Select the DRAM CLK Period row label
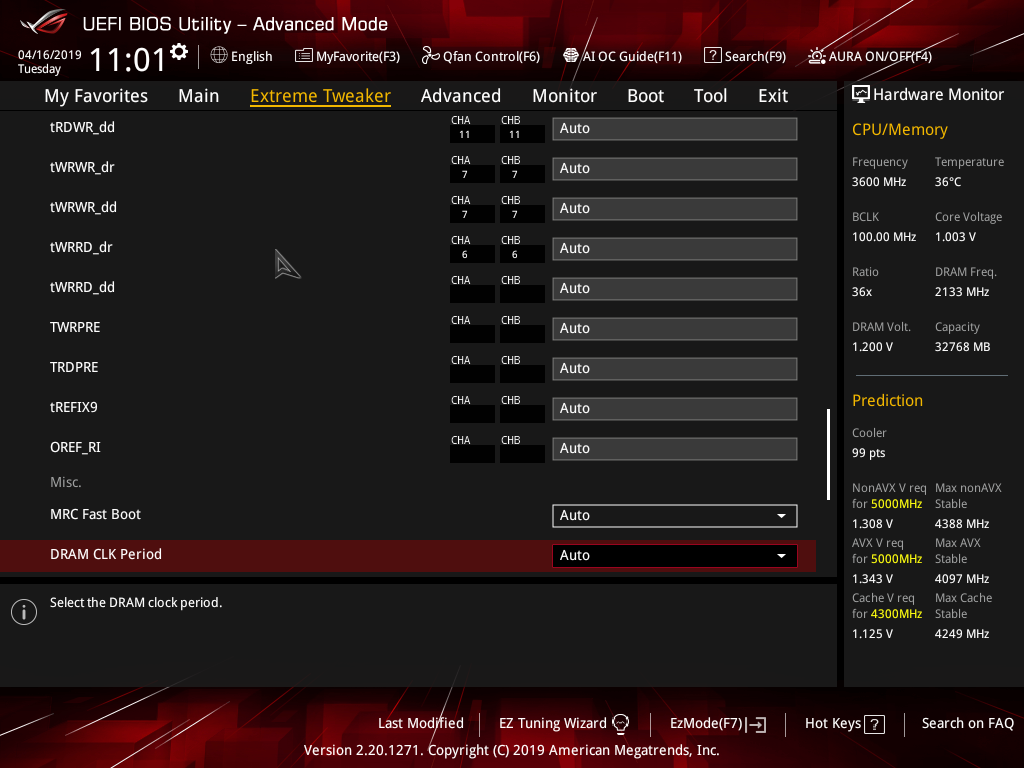Screen dimensions: 1024x768 pyautogui.click(x=106, y=554)
